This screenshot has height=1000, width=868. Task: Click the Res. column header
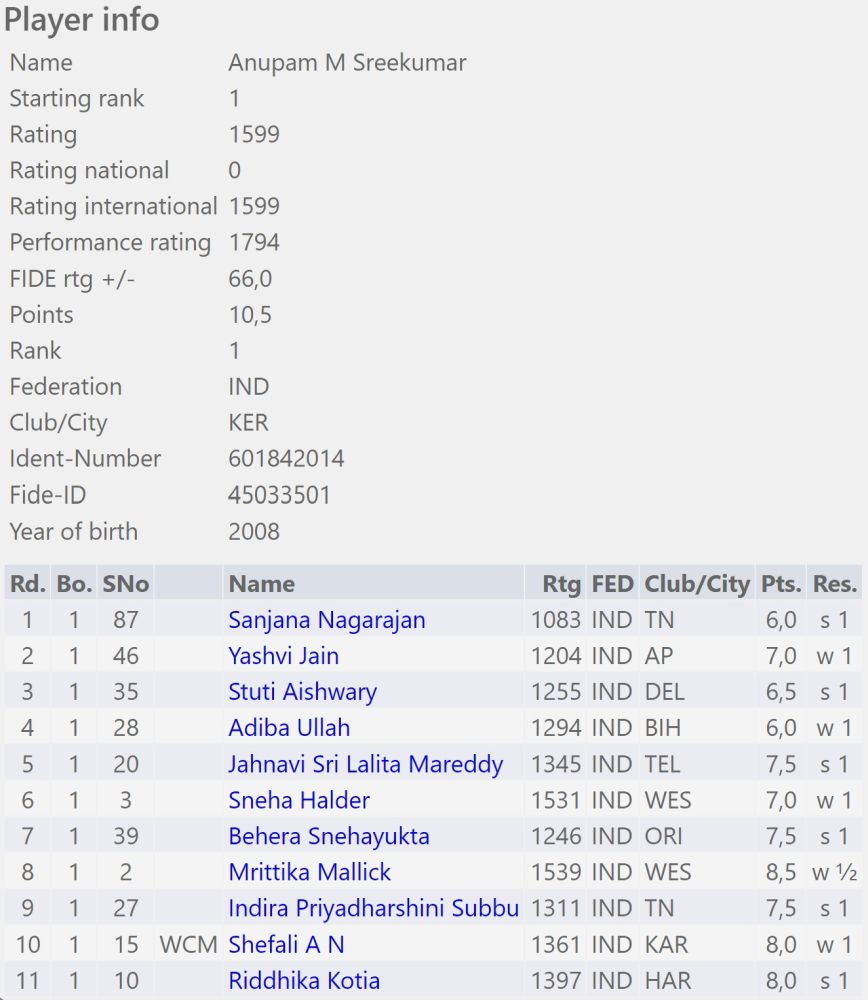(x=834, y=584)
